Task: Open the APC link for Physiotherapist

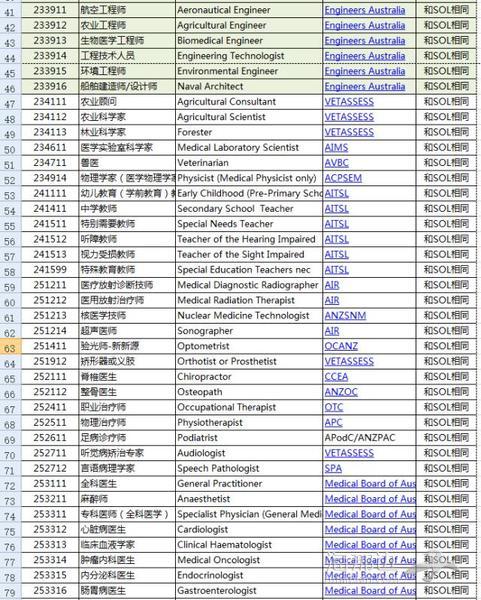Action: (x=333, y=423)
